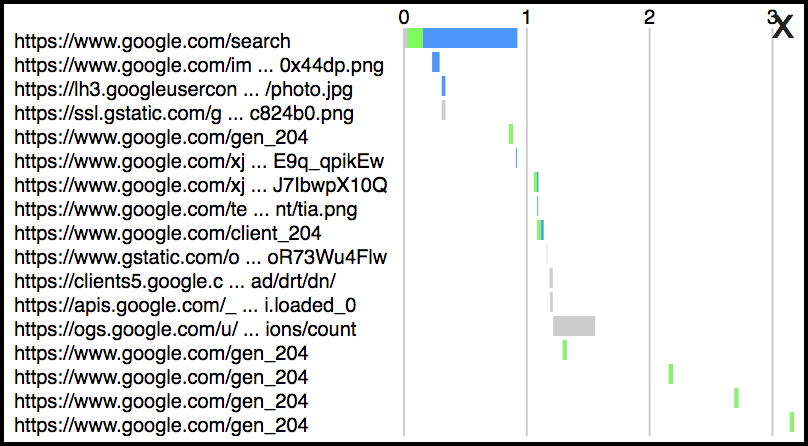Click the gray bar for c824b0.png request
The width and height of the screenshot is (808, 446).
pos(443,110)
